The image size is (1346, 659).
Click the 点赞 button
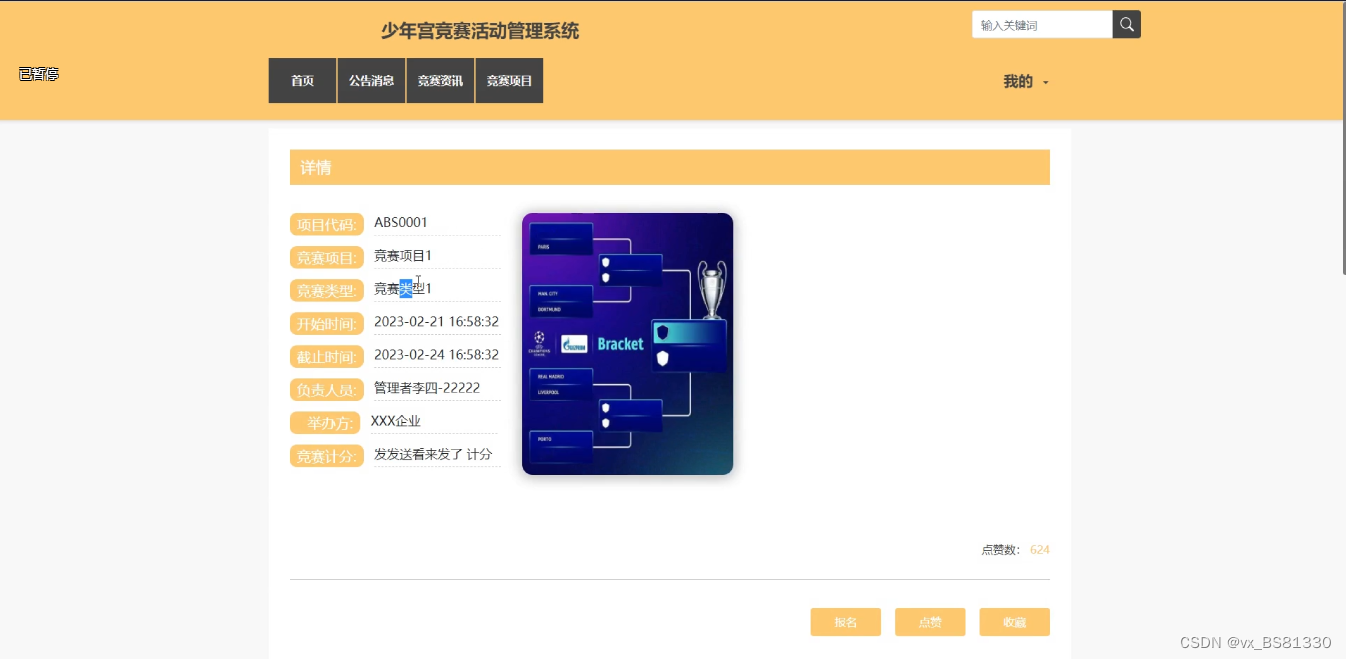pyautogui.click(x=930, y=622)
